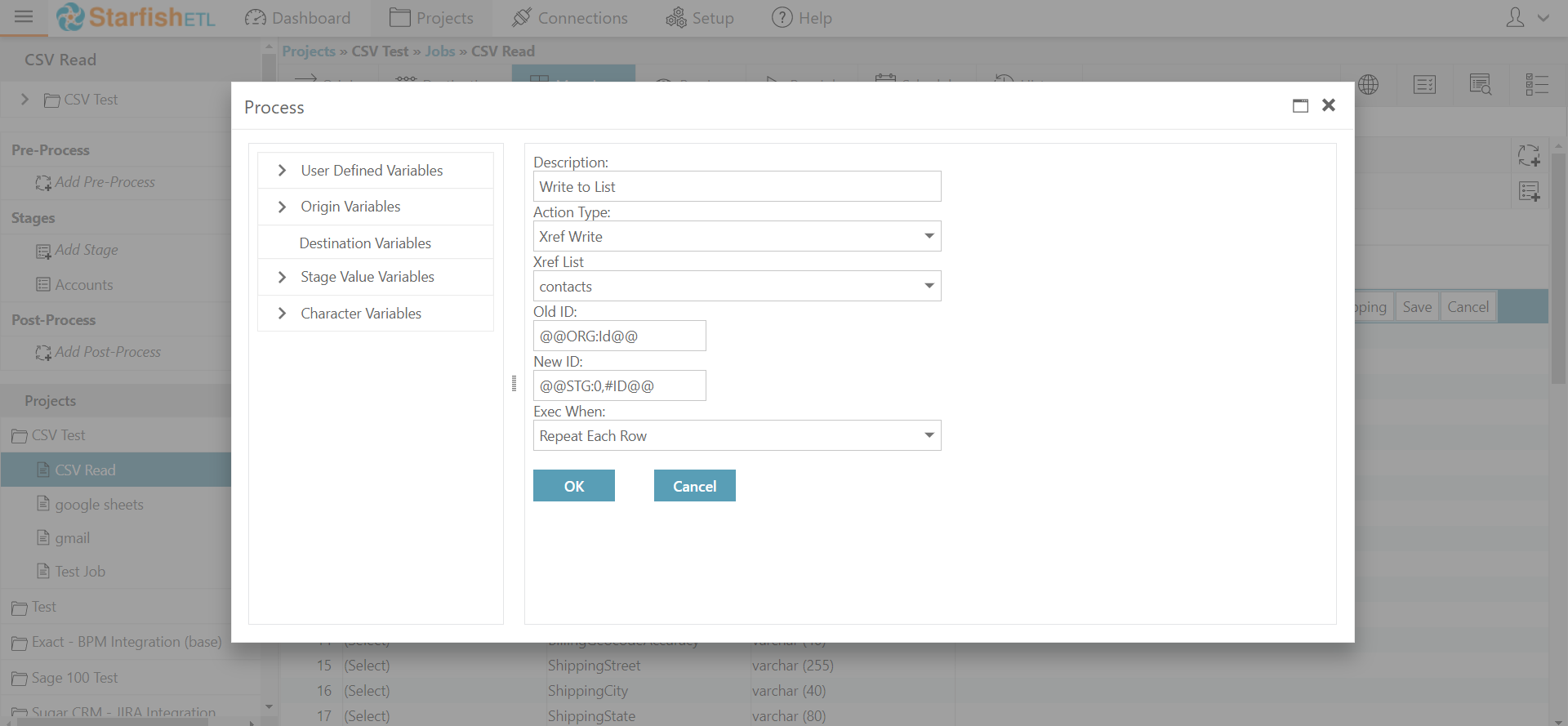Open the Dashboard menu
This screenshot has height=726, width=1568.
298,18
